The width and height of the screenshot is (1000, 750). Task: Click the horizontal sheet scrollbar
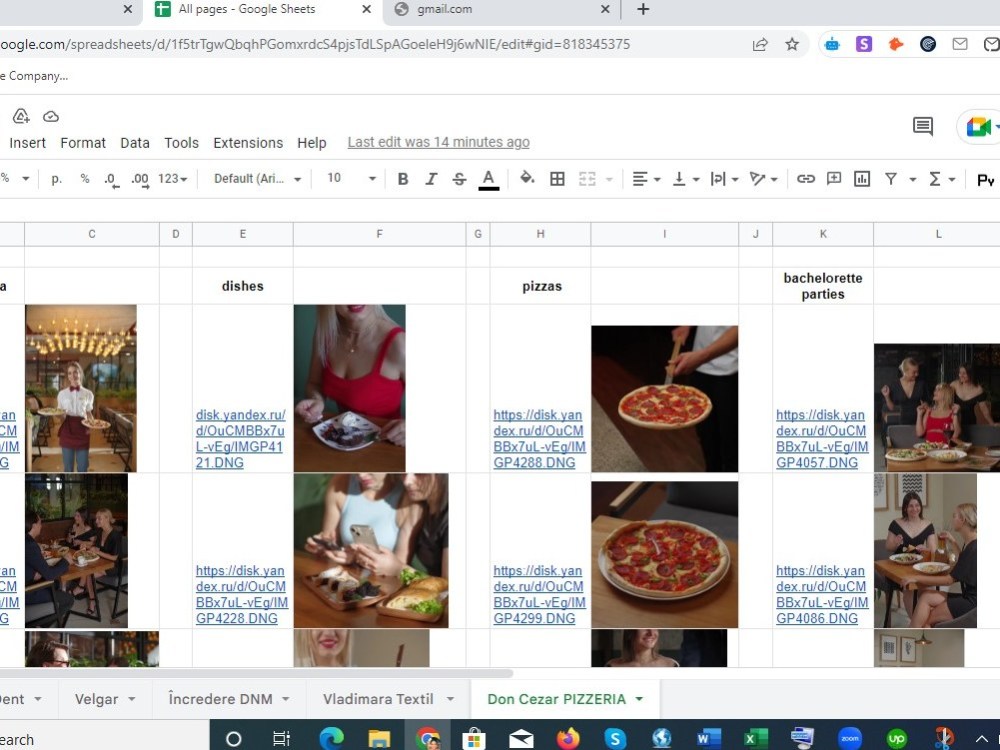255,673
